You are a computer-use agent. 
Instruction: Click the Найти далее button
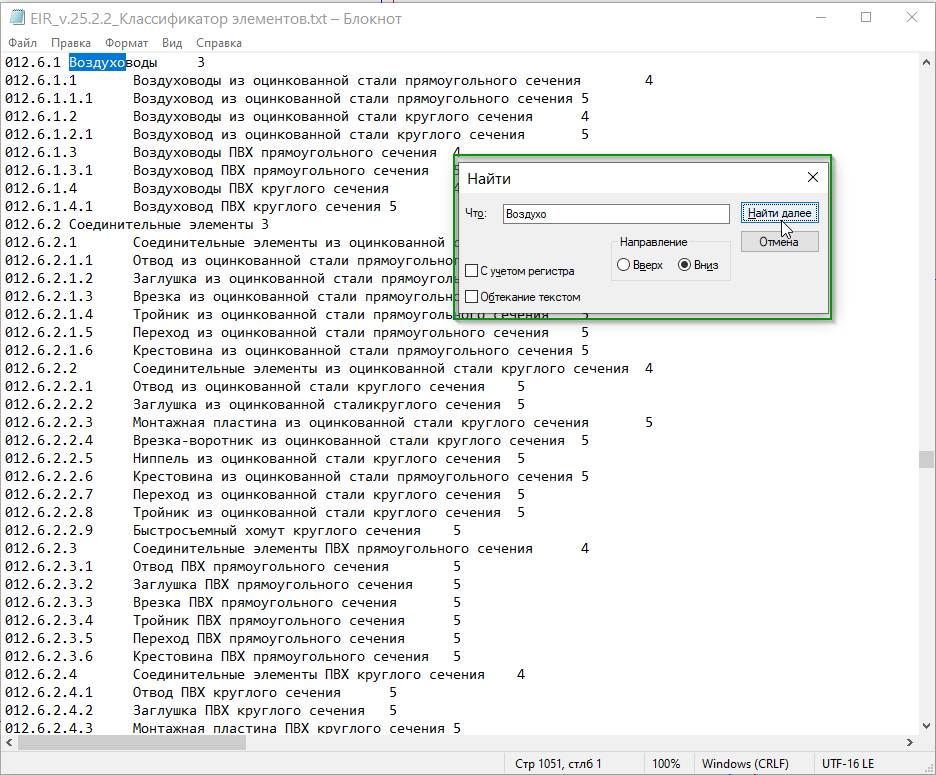click(780, 213)
